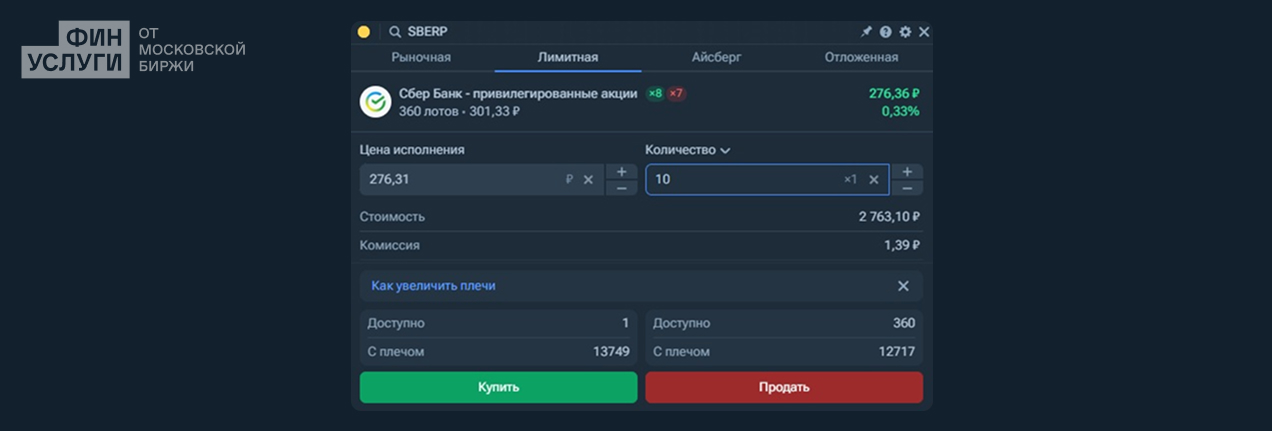The width and height of the screenshot is (1272, 431).
Task: Click the Финуслуги logo
Action: [x=134, y=49]
